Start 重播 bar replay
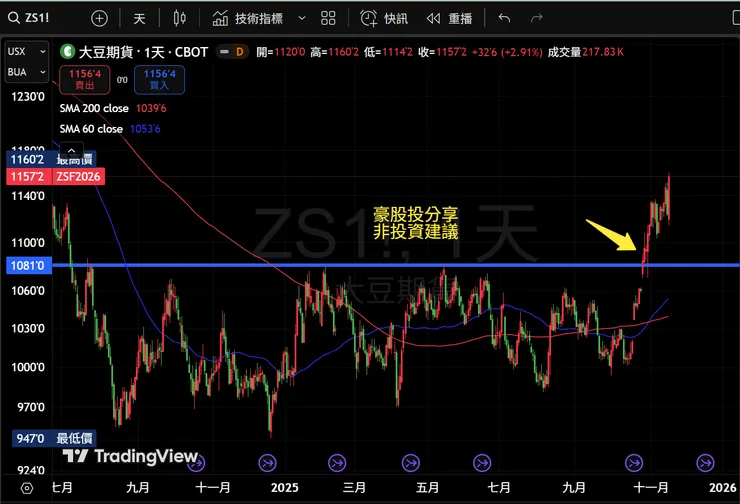This screenshot has width=740, height=504. [449, 18]
